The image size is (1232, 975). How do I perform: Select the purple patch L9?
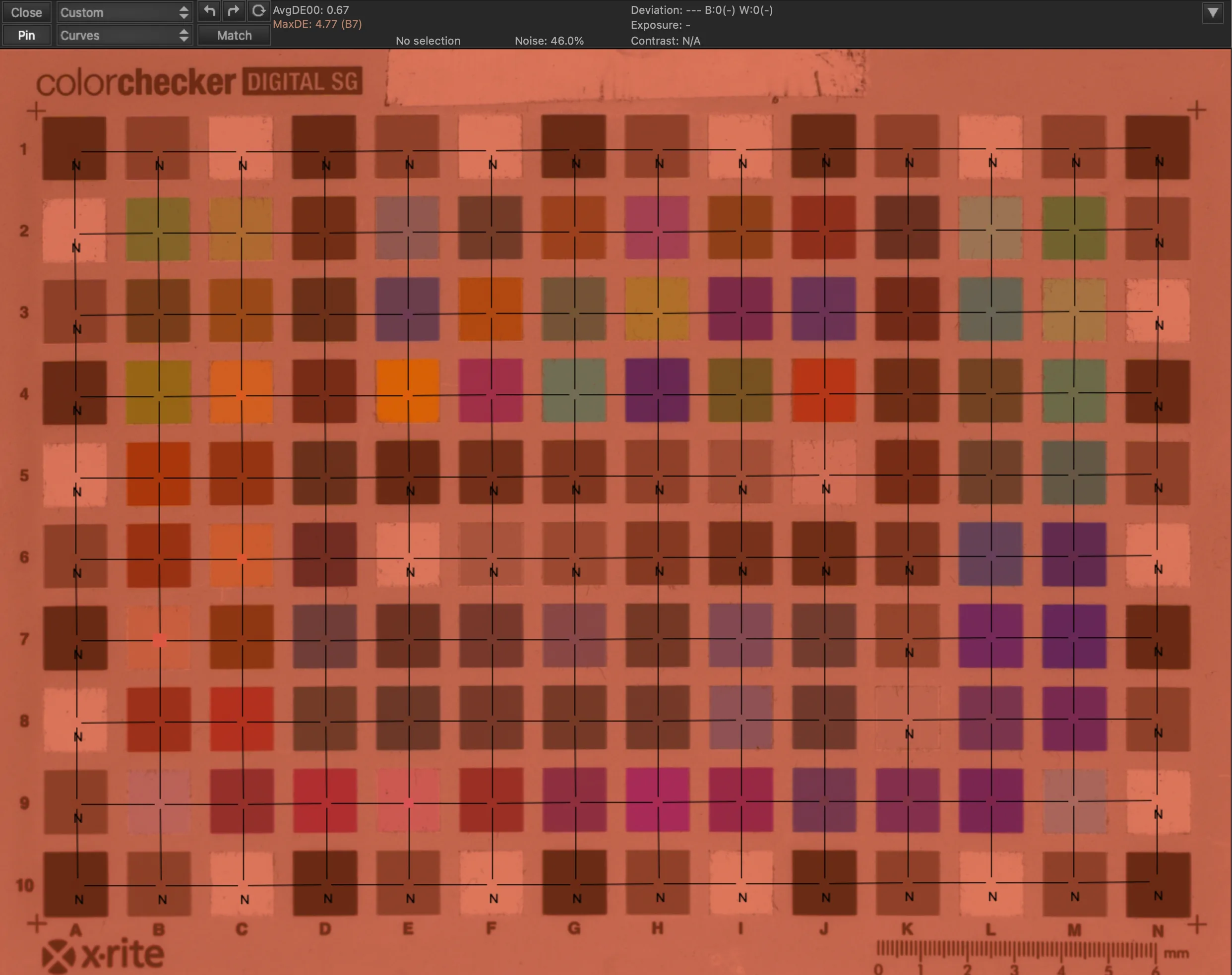click(x=990, y=800)
